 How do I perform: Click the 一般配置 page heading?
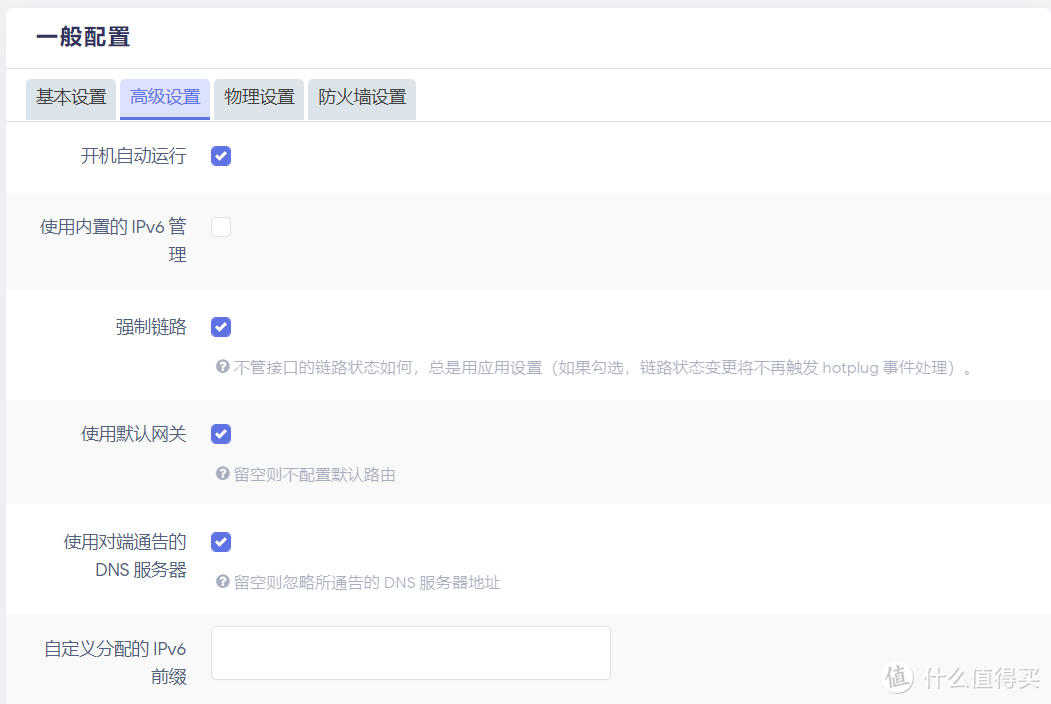(x=83, y=36)
